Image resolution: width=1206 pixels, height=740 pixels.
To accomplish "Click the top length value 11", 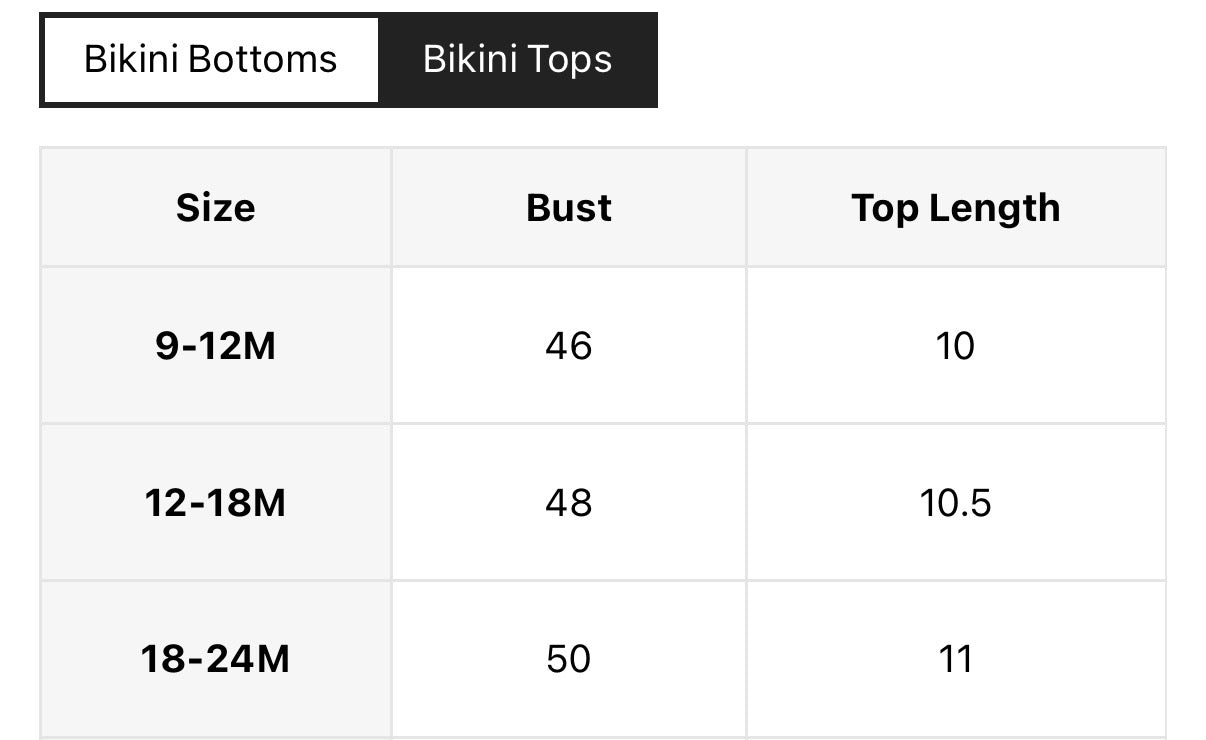I will pos(955,659).
